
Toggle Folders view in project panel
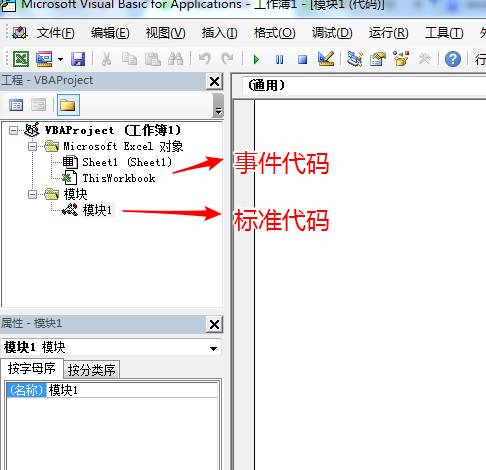click(68, 105)
